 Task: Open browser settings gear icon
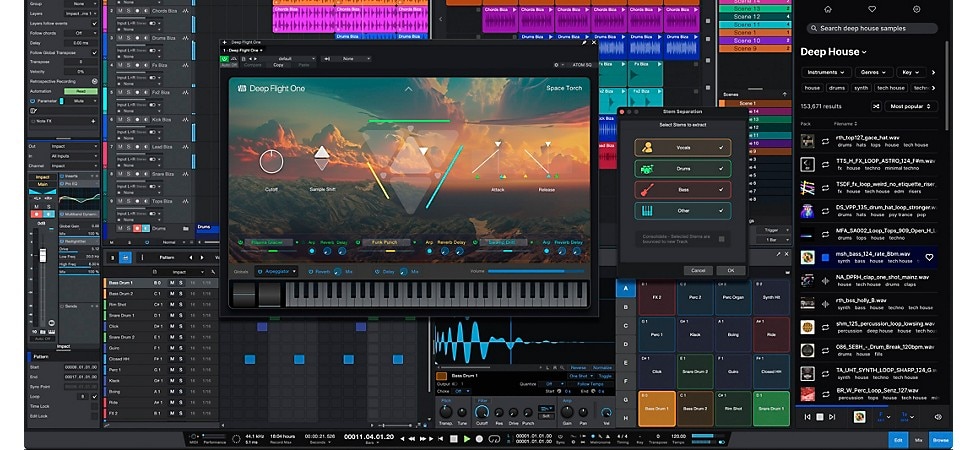(x=916, y=9)
